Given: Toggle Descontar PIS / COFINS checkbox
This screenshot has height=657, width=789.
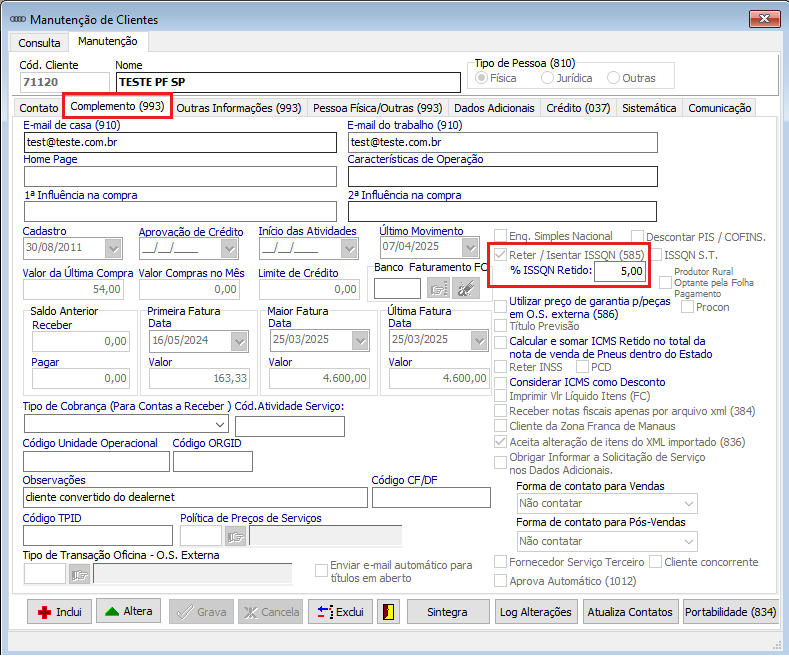Looking at the screenshot, I should tap(637, 236).
